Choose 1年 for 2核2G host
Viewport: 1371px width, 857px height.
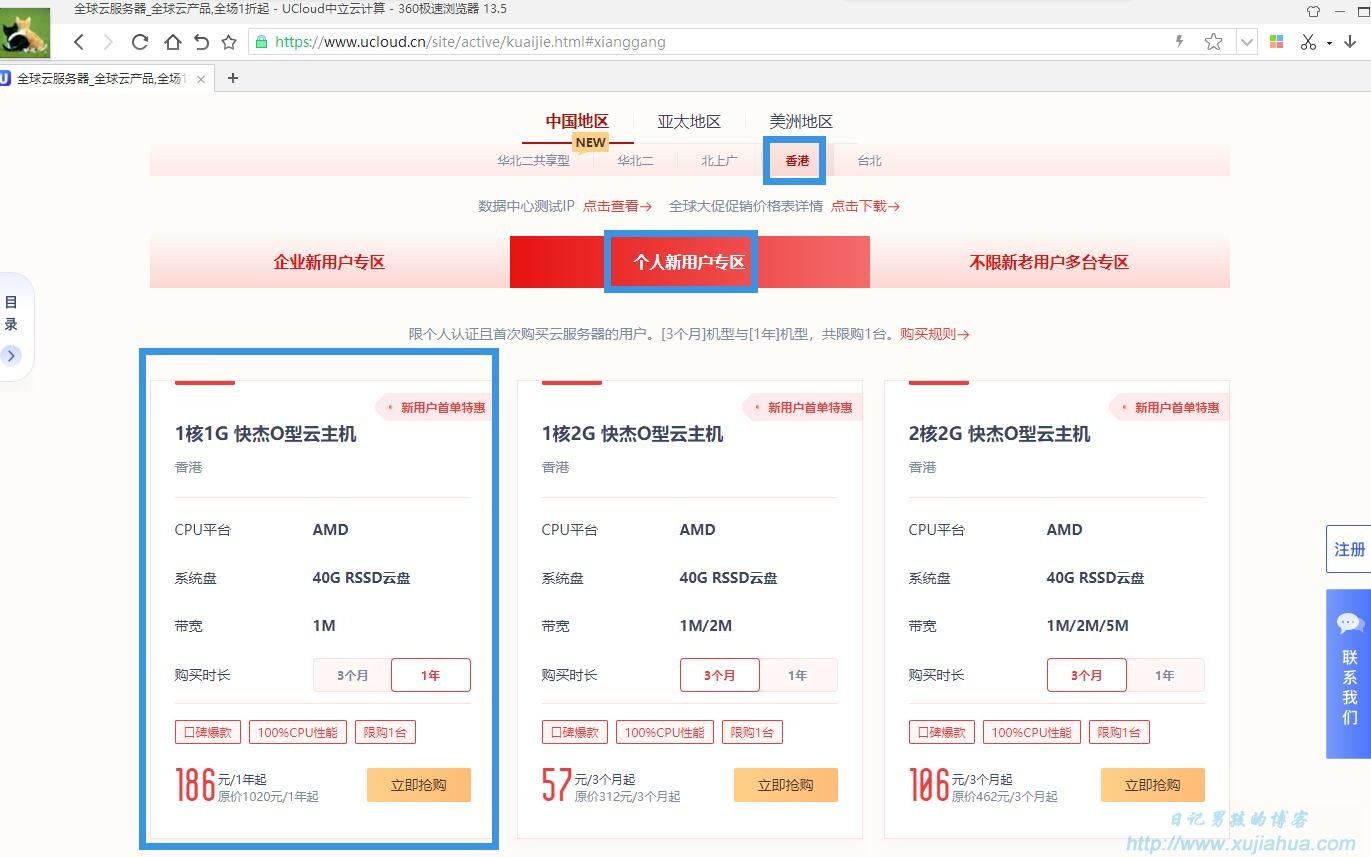point(1164,676)
